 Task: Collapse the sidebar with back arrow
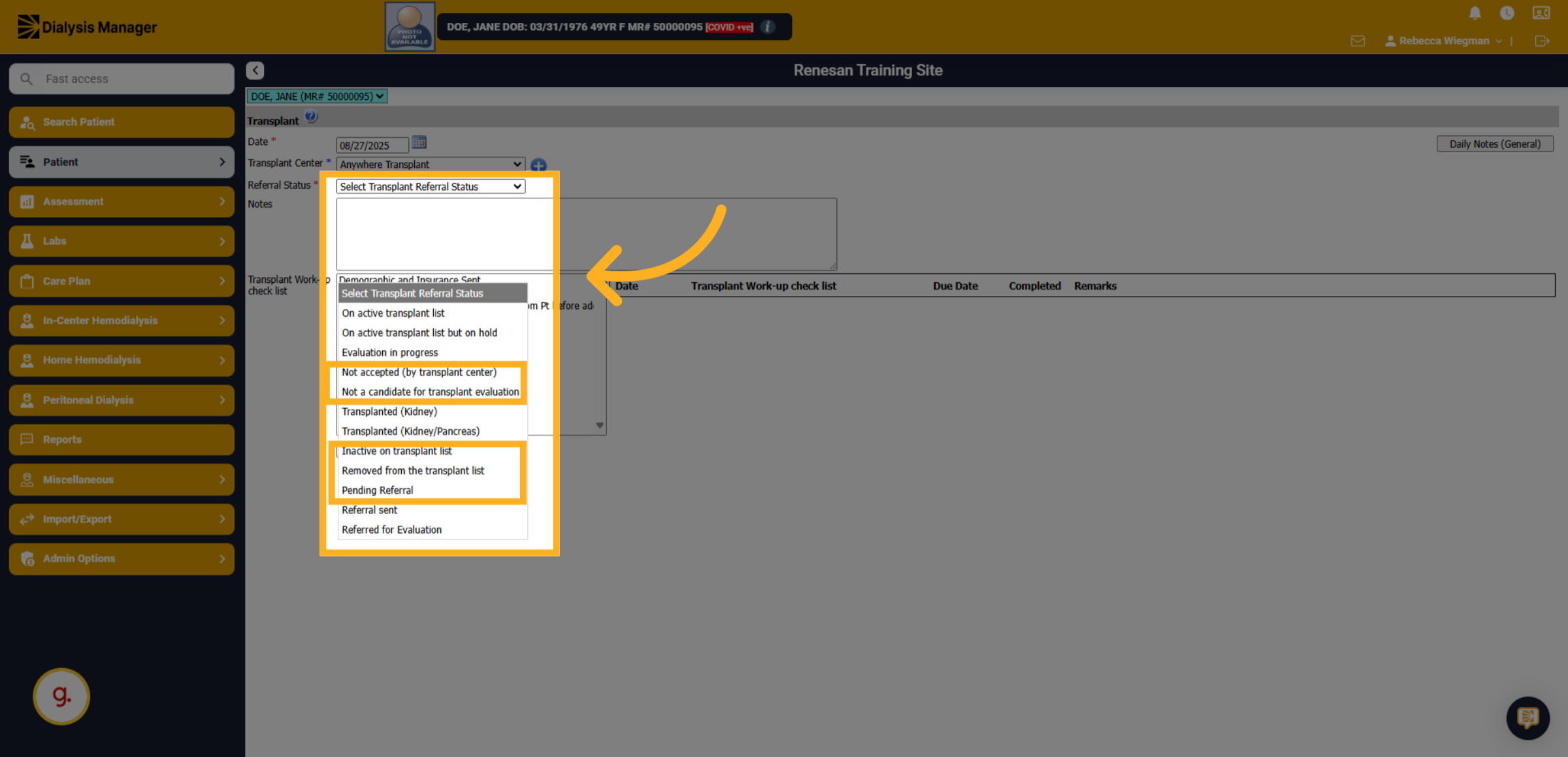(x=255, y=70)
